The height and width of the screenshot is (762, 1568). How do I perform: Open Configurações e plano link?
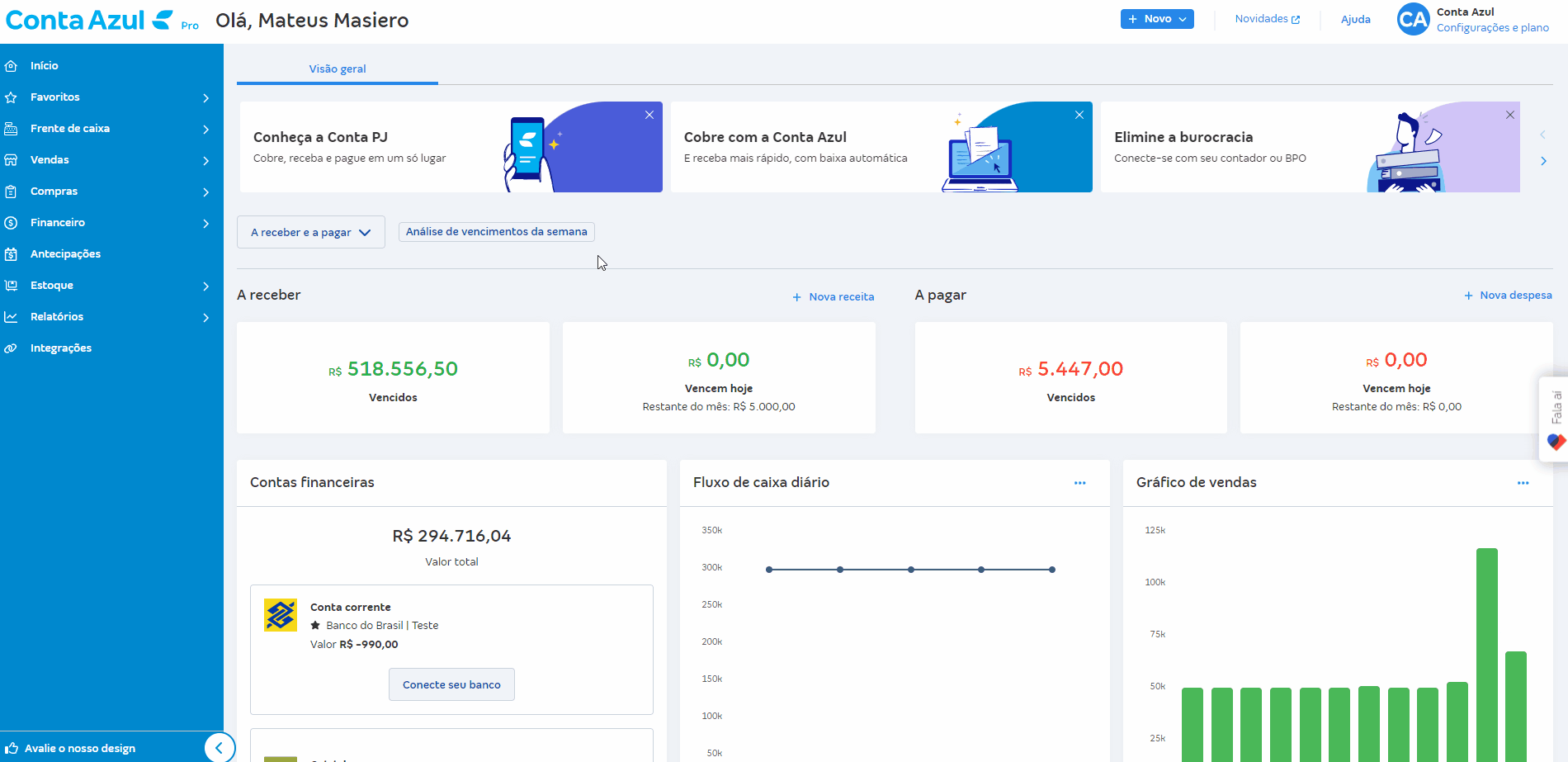(x=1493, y=28)
